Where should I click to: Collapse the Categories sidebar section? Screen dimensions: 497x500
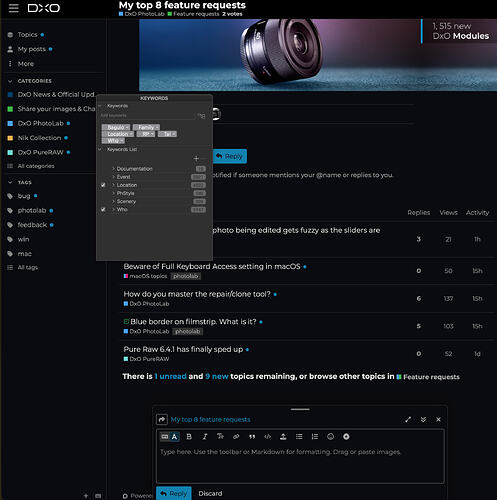[10, 81]
